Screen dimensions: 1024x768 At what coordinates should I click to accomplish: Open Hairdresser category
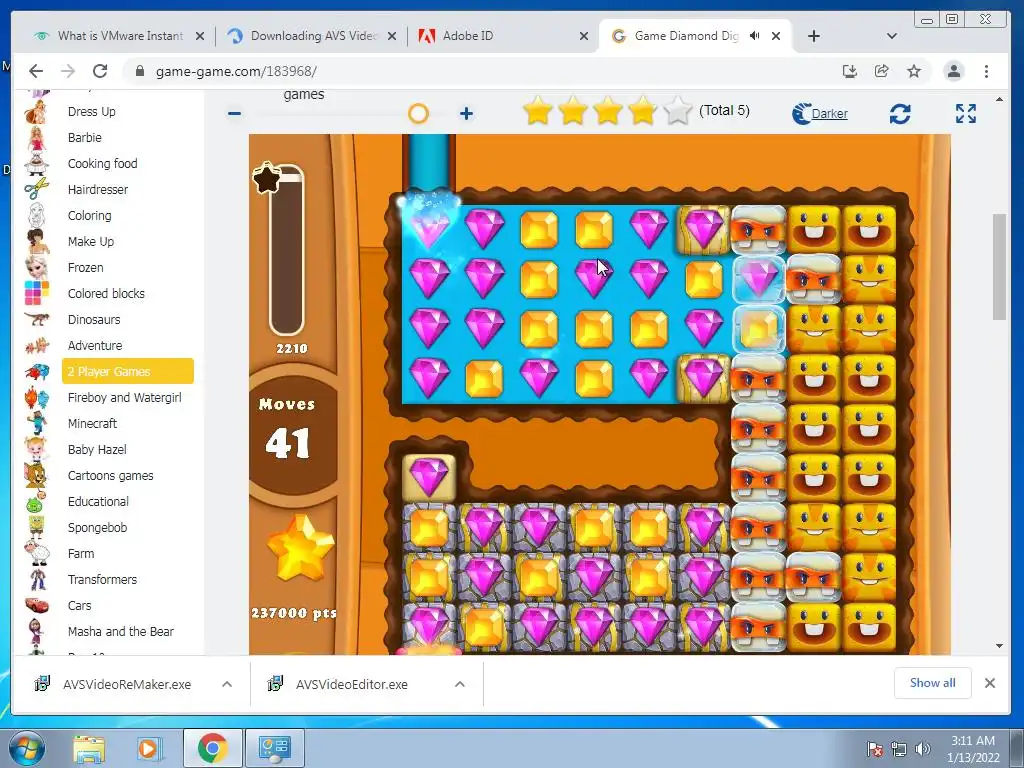point(98,190)
